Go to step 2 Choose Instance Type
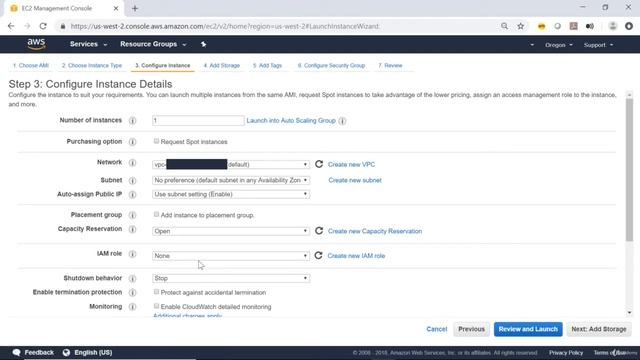The width and height of the screenshot is (640, 360). [x=92, y=65]
